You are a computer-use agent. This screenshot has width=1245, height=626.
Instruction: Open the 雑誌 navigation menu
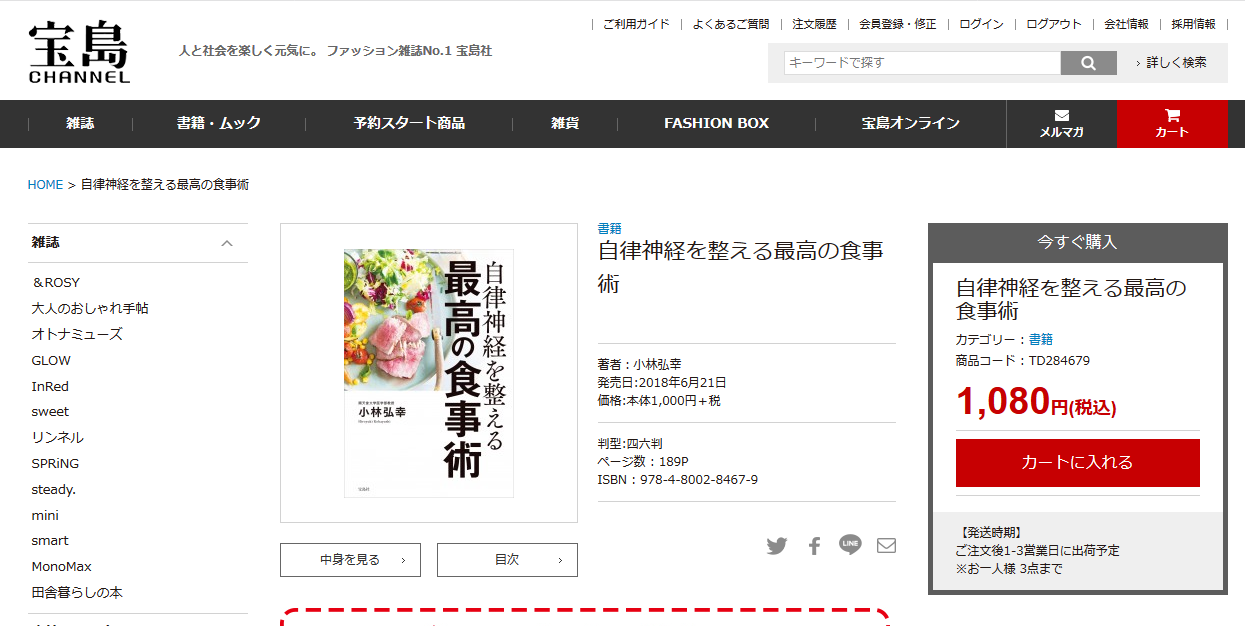click(80, 124)
